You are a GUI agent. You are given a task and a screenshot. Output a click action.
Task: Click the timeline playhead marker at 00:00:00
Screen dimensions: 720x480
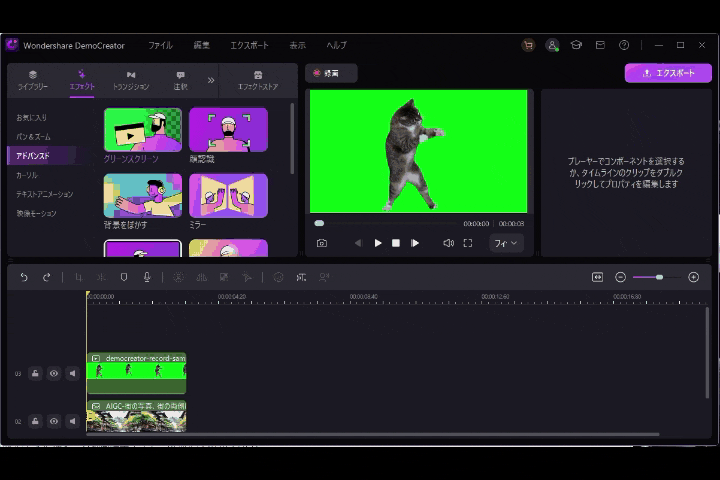tap(88, 295)
